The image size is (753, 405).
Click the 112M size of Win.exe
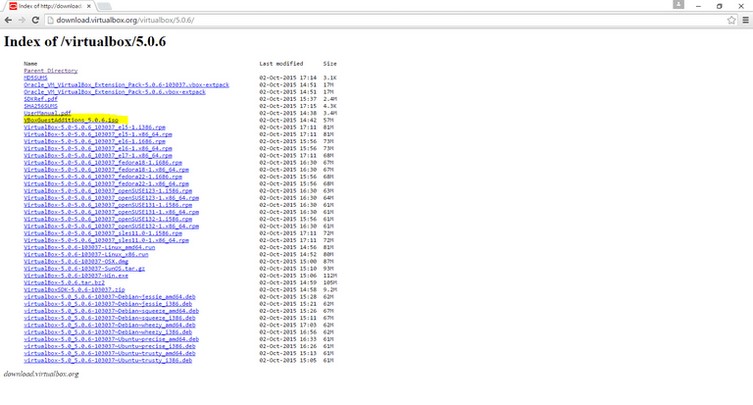[330, 275]
